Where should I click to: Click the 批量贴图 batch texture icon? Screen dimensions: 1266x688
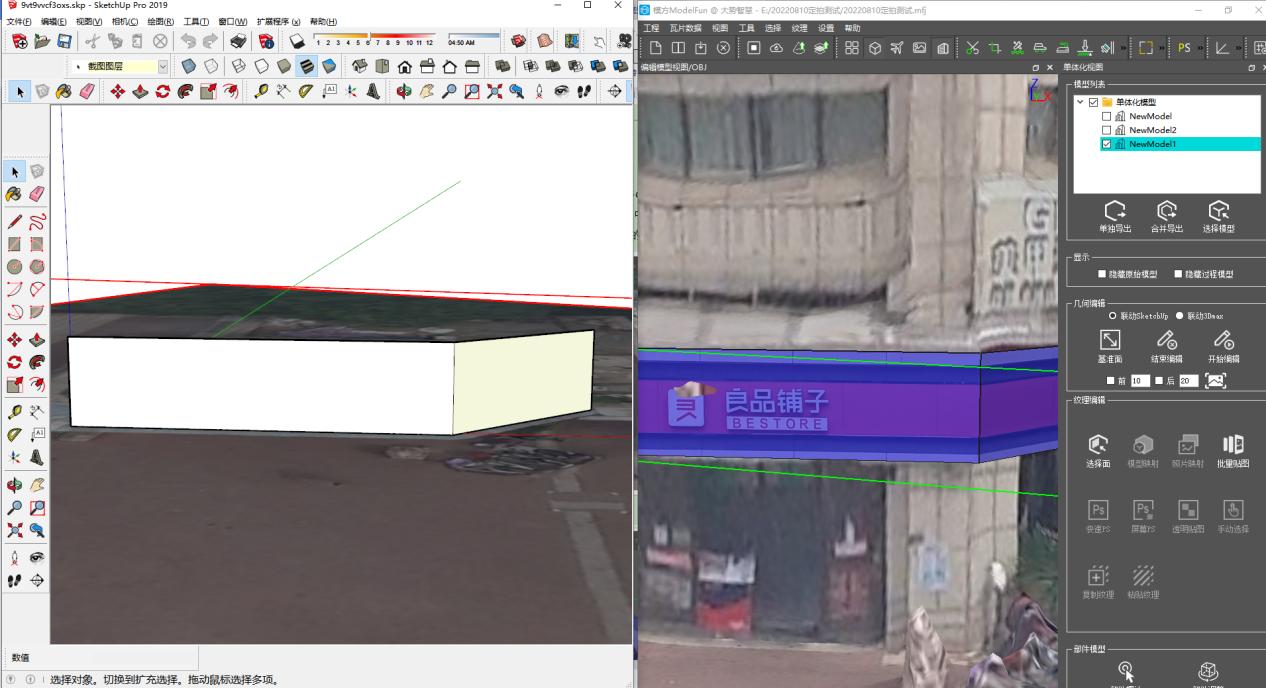[1233, 451]
